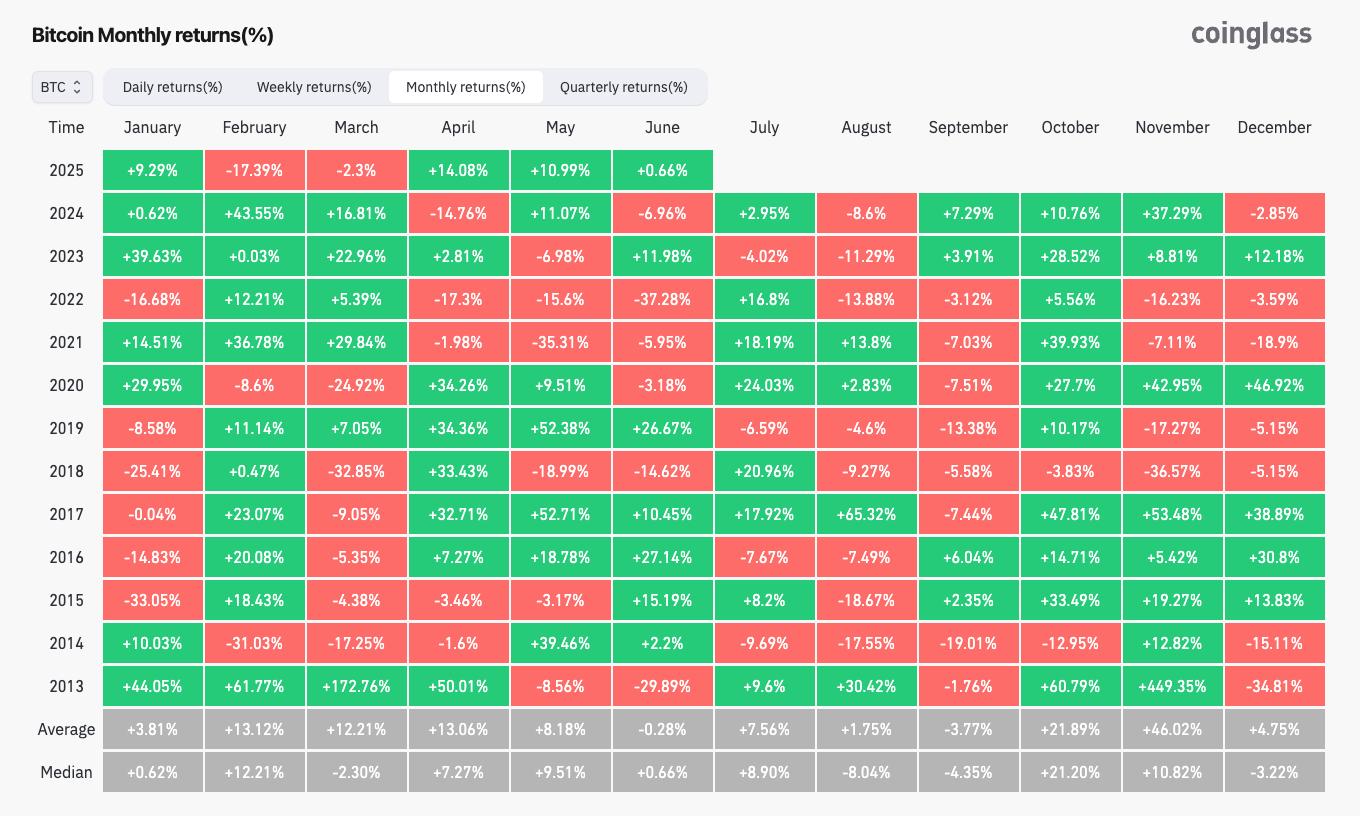Click the 2021 May -35.31% cell

point(560,342)
